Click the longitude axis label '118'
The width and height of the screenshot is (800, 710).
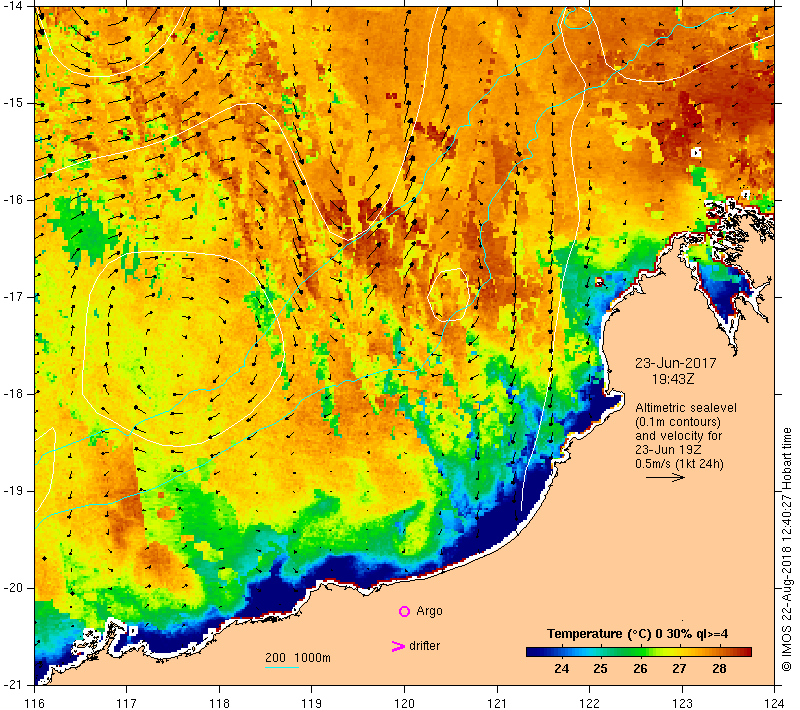(x=219, y=703)
